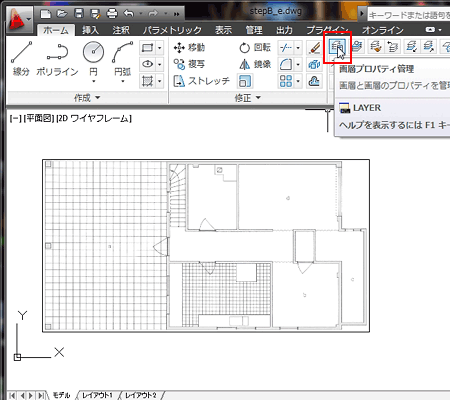Click the Layer Isolate icon
This screenshot has height=400, width=450.
coord(411,47)
